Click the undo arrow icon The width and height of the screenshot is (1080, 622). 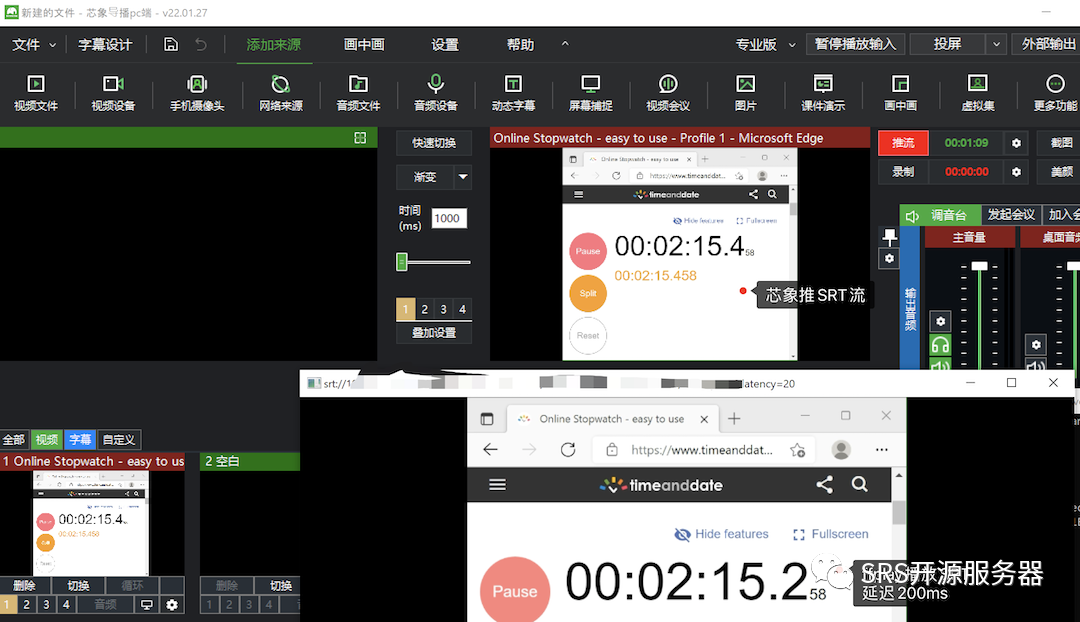pos(200,45)
